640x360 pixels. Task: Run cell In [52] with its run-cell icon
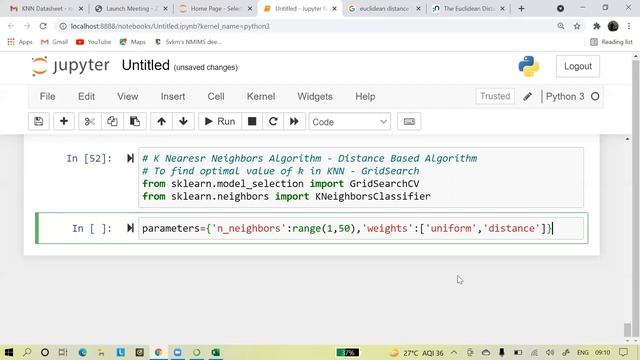[x=130, y=158]
